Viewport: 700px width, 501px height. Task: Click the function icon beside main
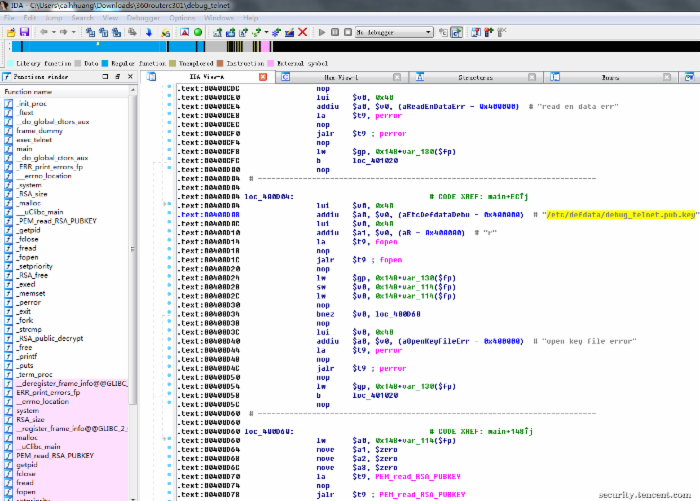8,148
